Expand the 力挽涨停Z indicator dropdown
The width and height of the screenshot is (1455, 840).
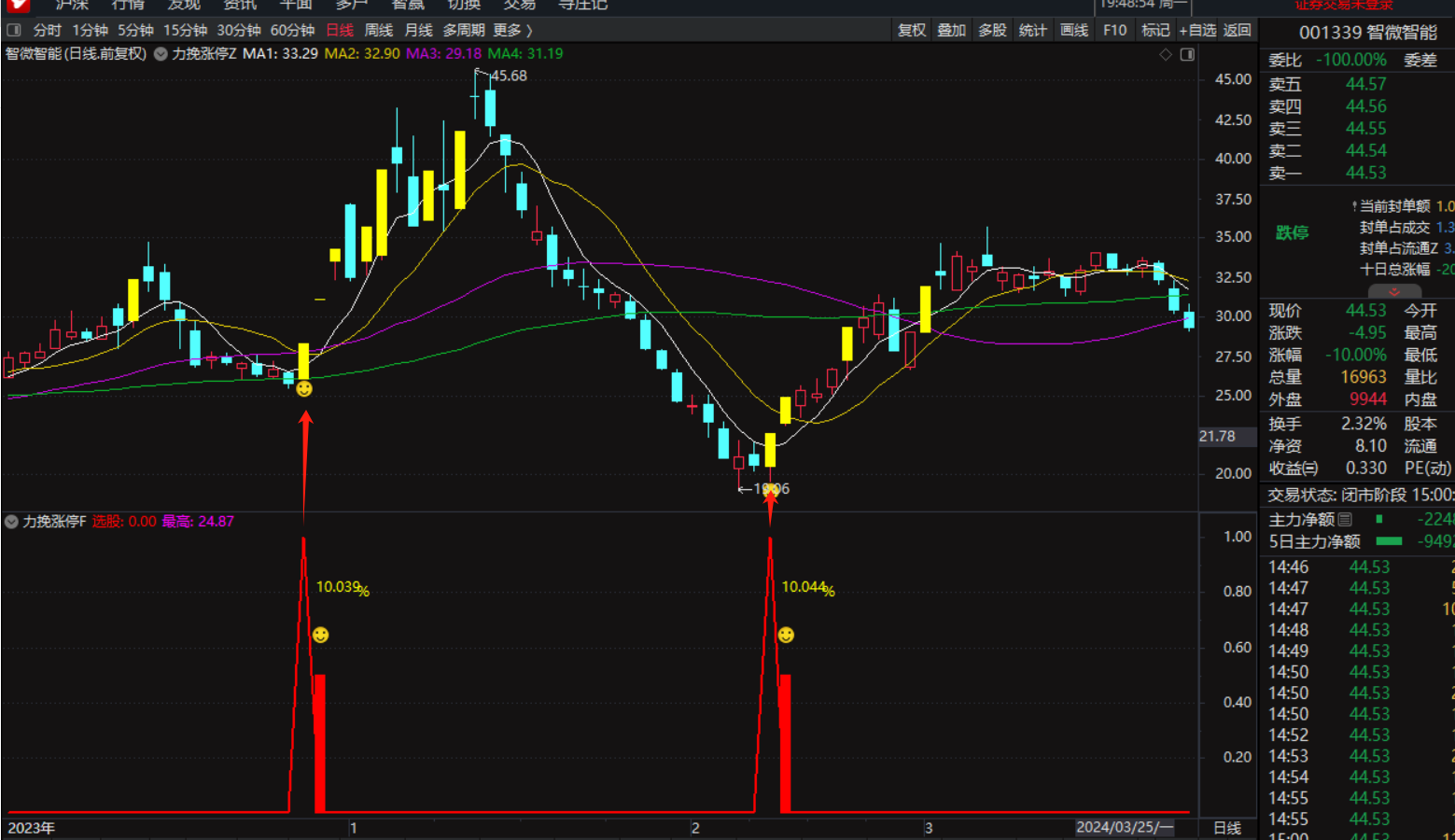tap(161, 54)
